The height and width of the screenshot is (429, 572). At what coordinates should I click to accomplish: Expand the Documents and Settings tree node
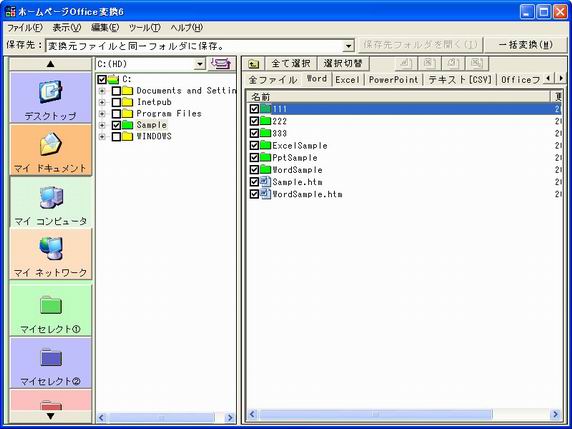tap(102, 91)
